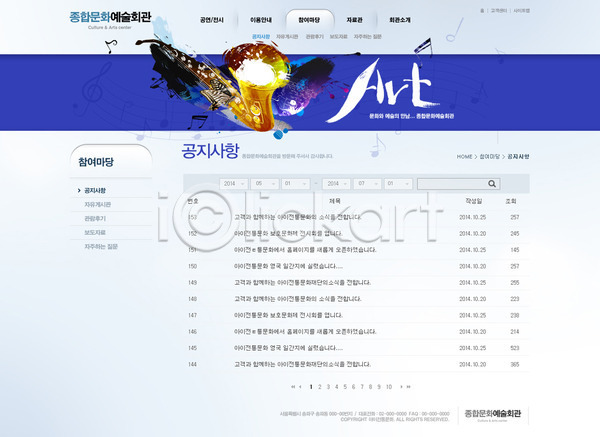
Task: Go to page 5 in pagination
Action: [345, 385]
